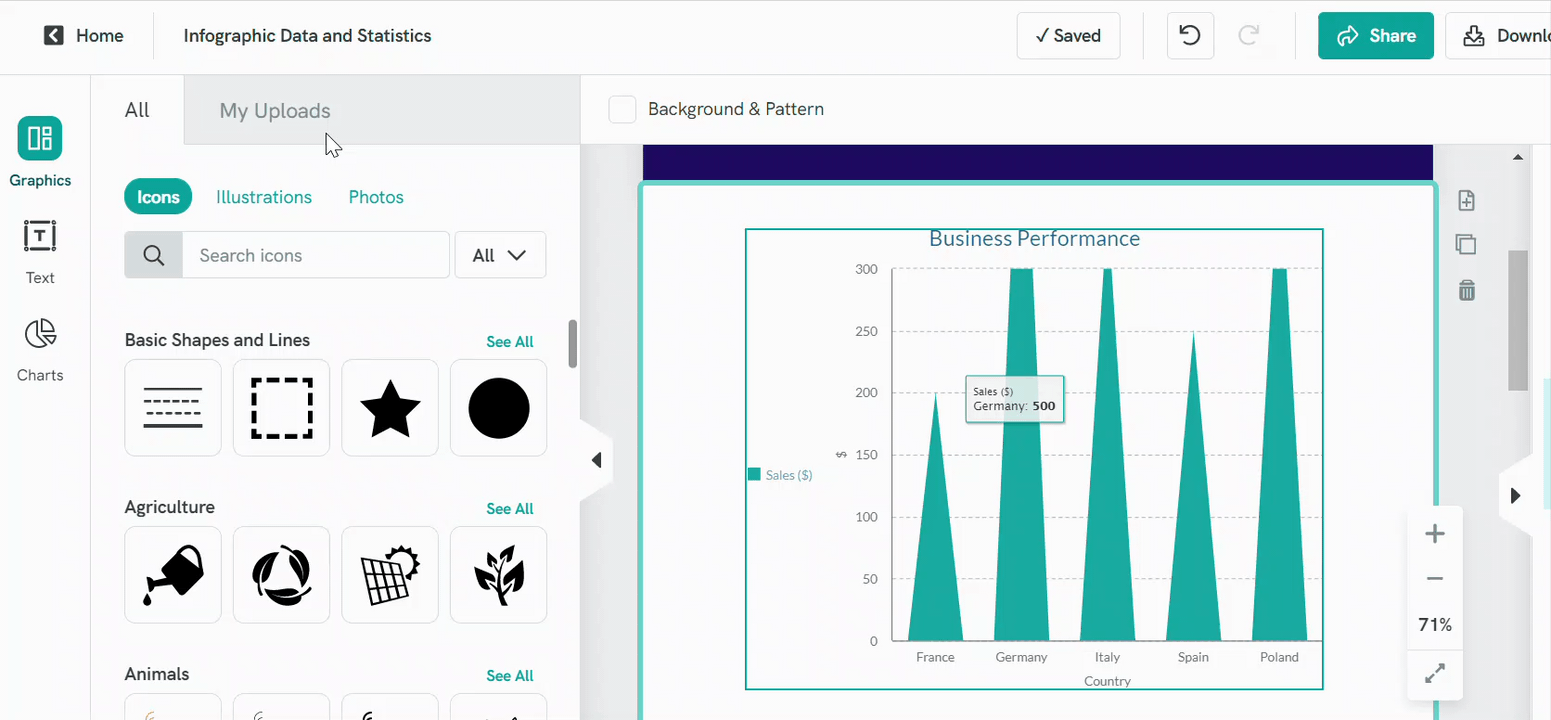Image resolution: width=1551 pixels, height=720 pixels.
Task: Zoom in using the plus icon
Action: pyautogui.click(x=1434, y=533)
